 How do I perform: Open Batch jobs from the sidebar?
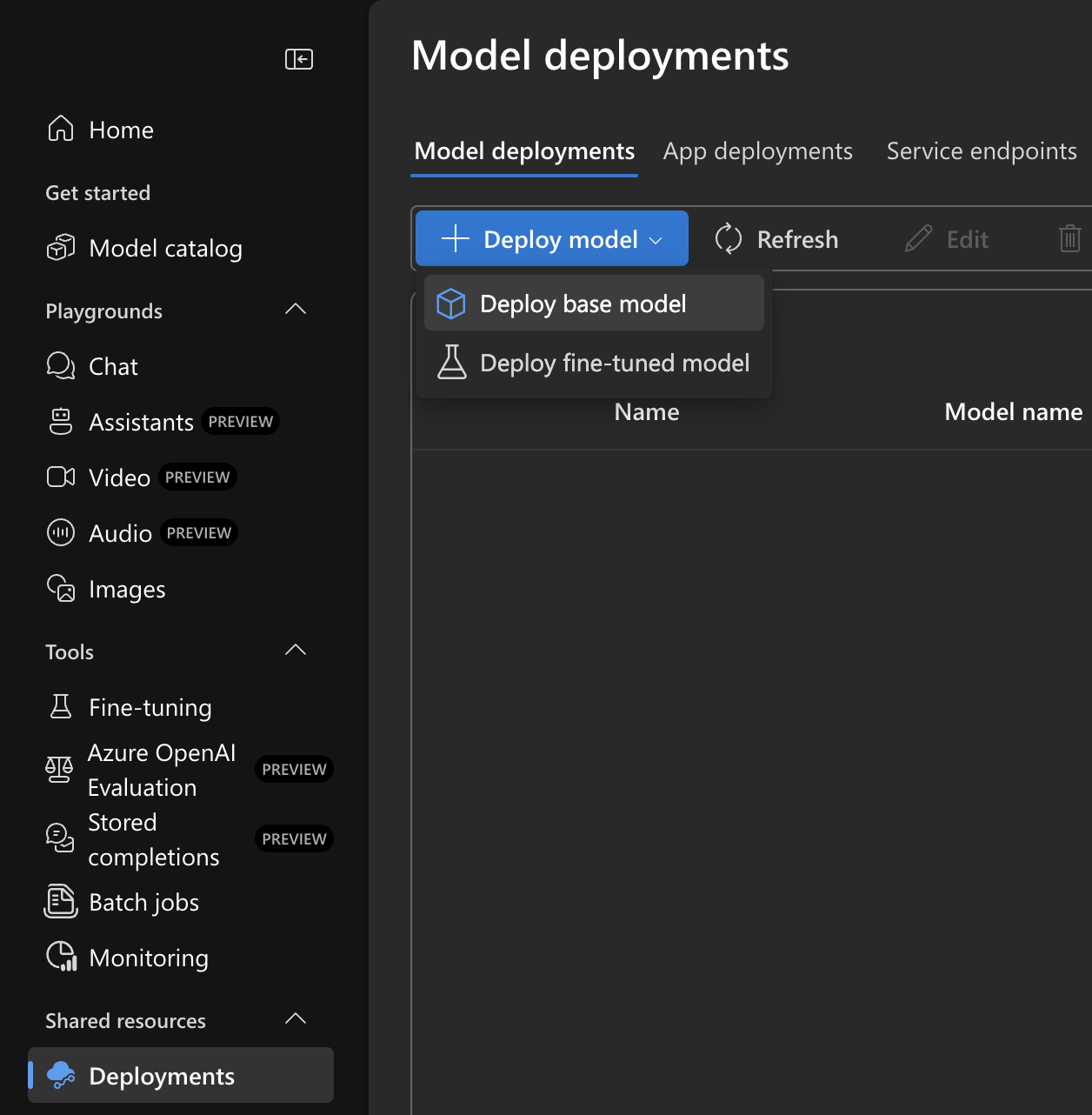(143, 902)
